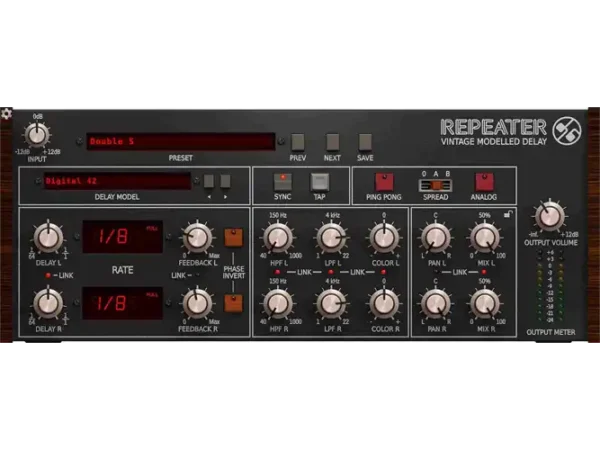Move the SPREAD switch

point(435,185)
